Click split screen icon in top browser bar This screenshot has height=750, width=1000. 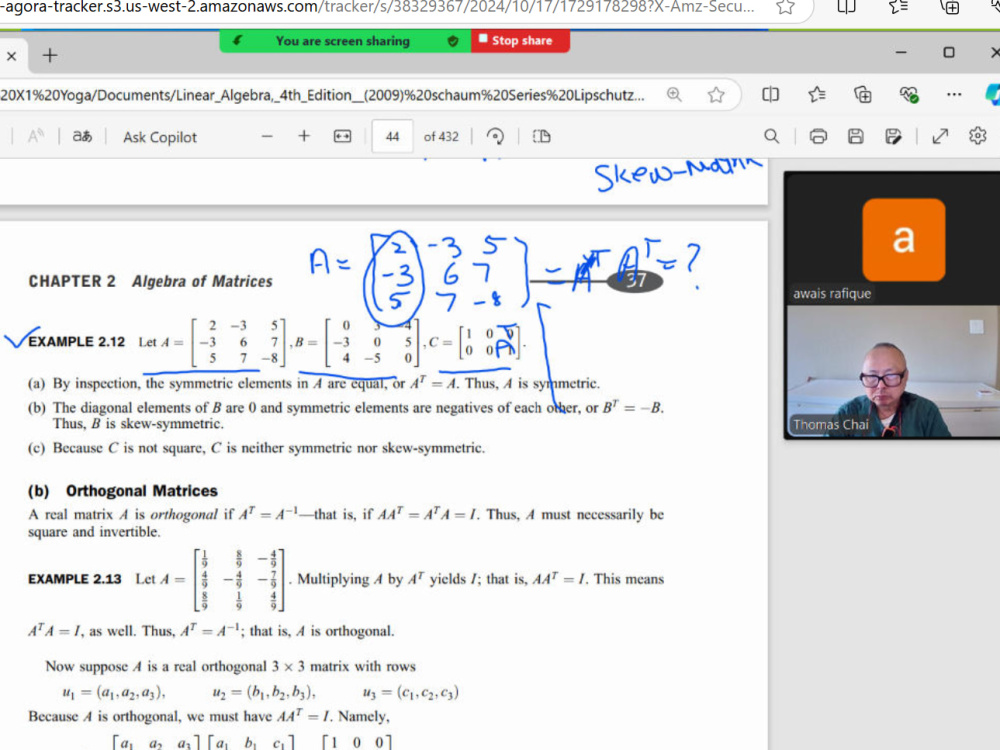[846, 7]
